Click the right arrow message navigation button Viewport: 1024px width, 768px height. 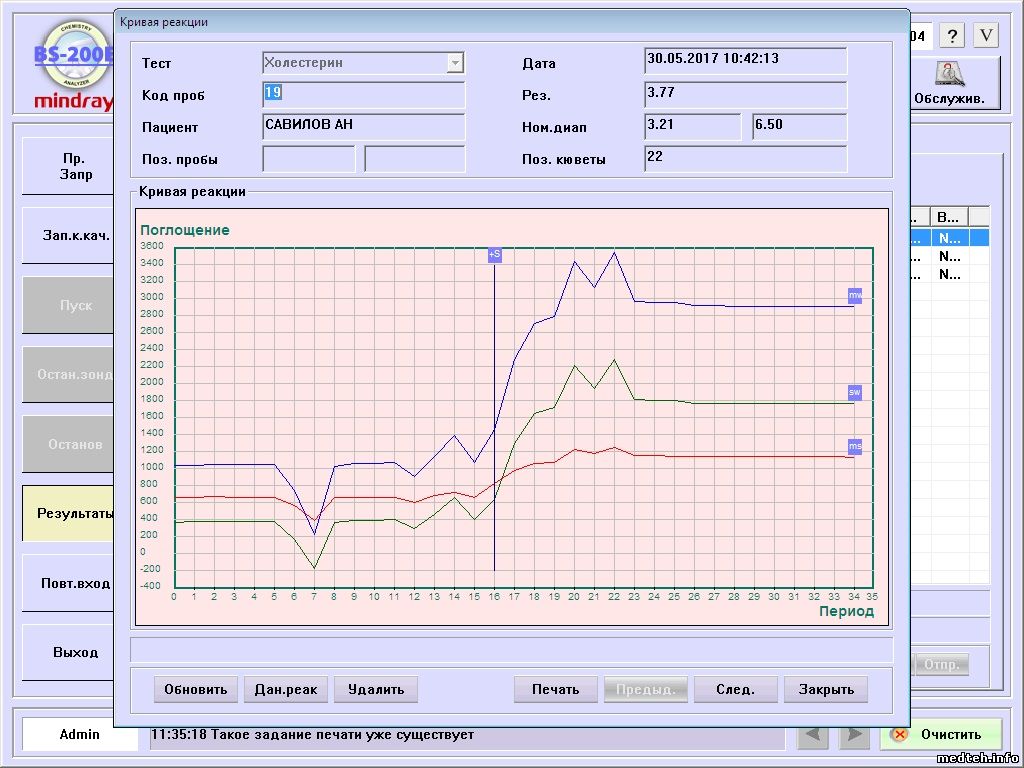(853, 735)
